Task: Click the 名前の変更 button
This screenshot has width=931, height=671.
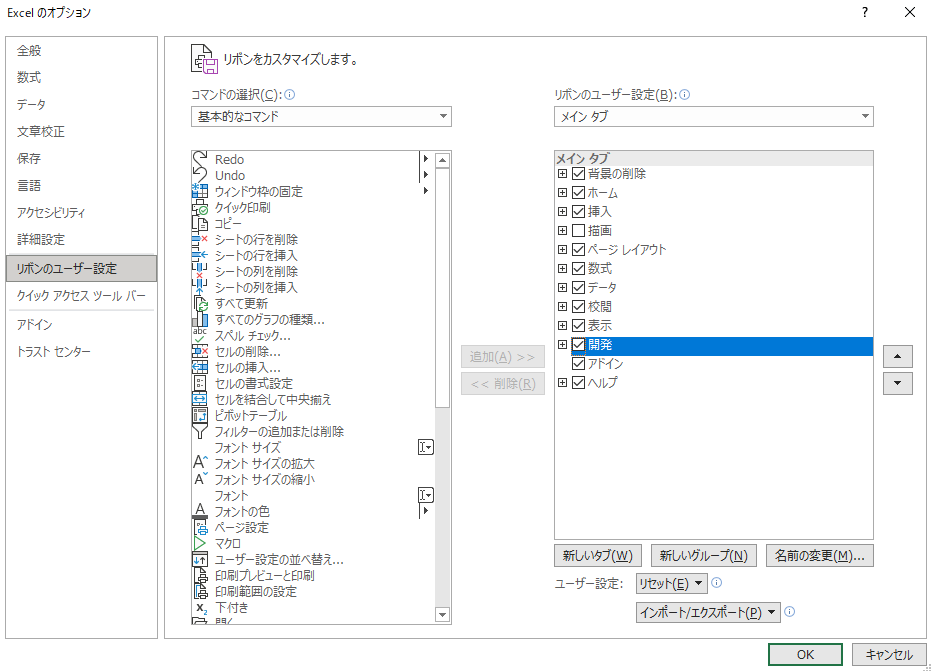Action: (x=819, y=555)
